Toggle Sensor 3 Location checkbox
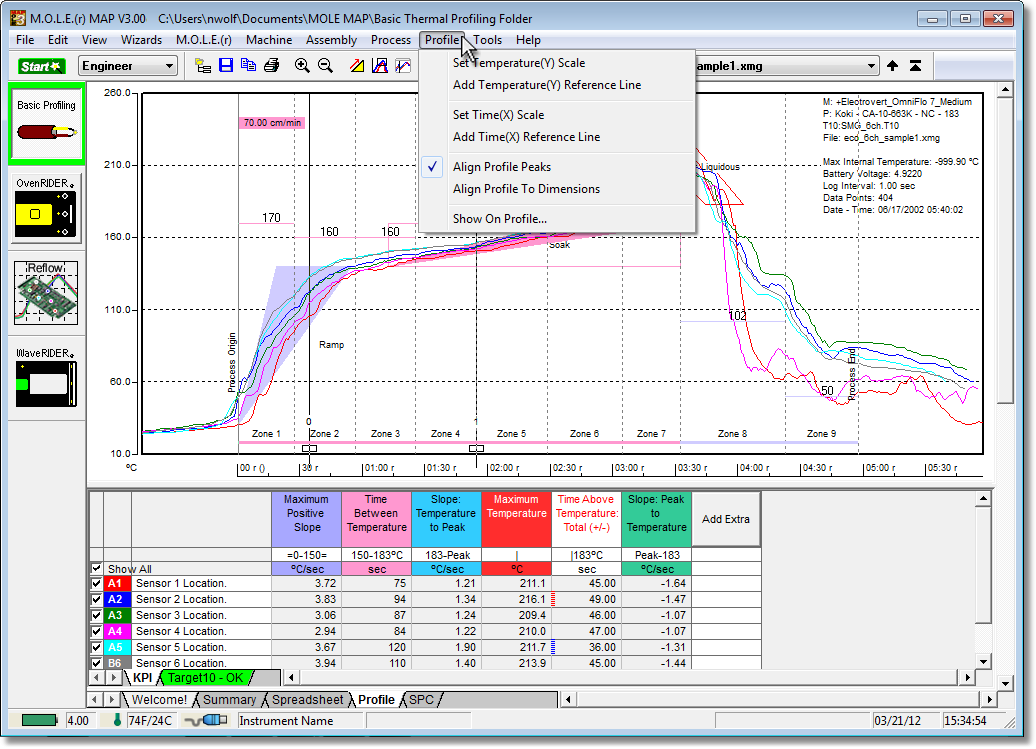1036x749 pixels. [x=96, y=615]
